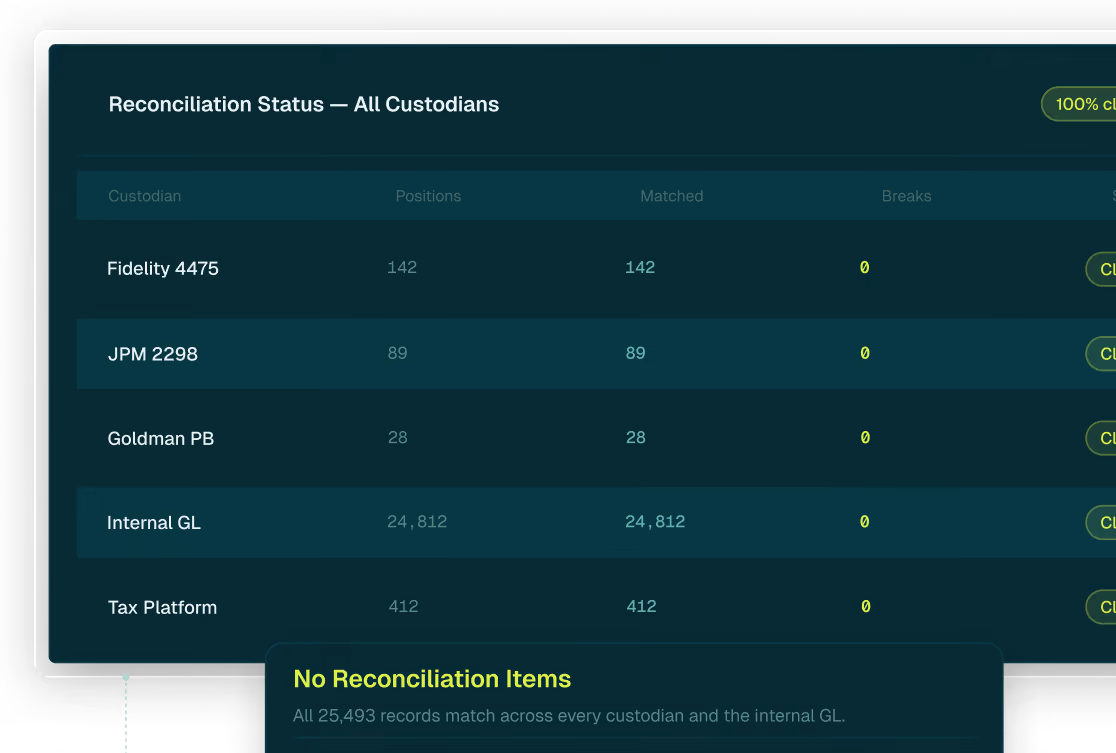Click the status badge in Fidelity 4475 row
The image size is (1116, 753).
point(1101,269)
